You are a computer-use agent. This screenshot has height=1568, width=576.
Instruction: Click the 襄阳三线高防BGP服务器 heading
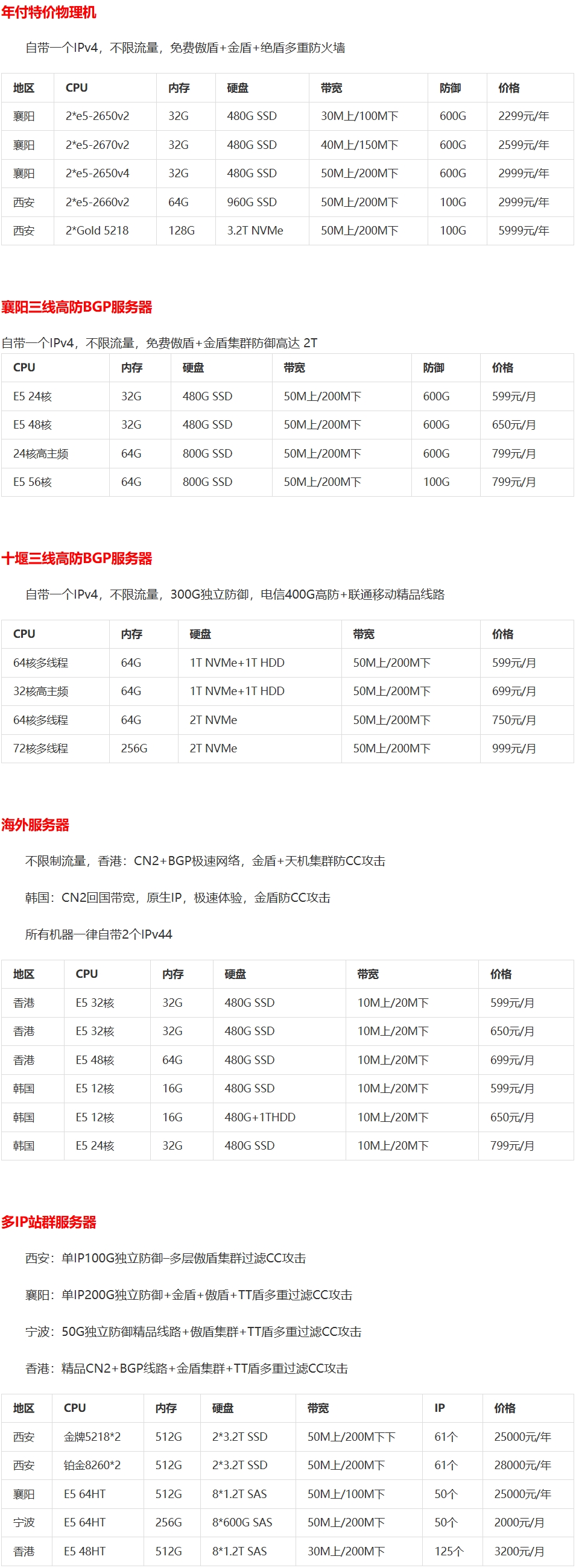pyautogui.click(x=77, y=307)
